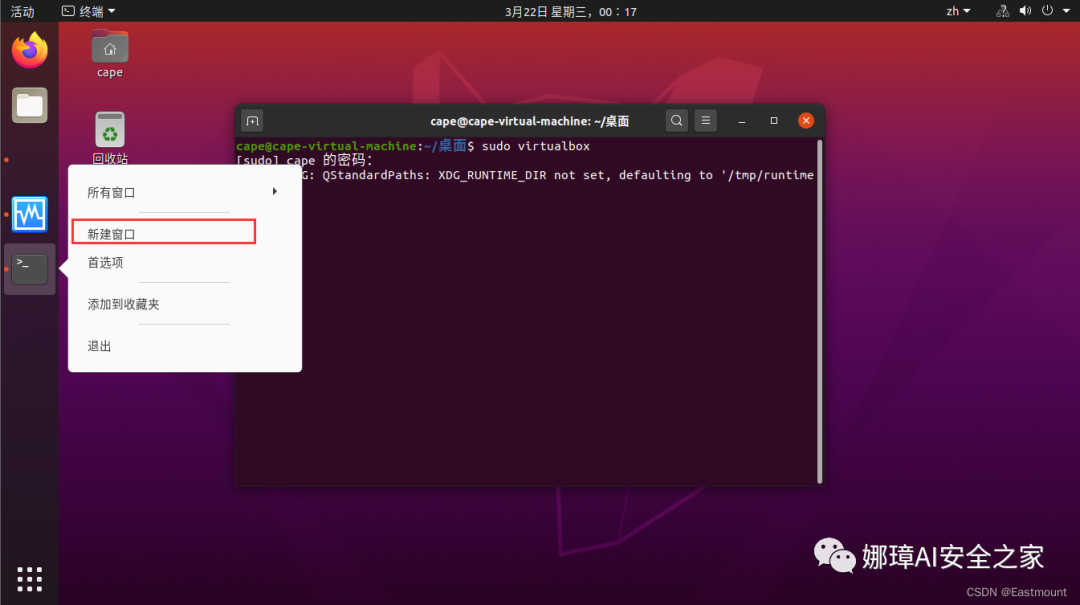This screenshot has height=605, width=1080.
Task: Open terminal search magnifier icon
Action: (x=676, y=121)
